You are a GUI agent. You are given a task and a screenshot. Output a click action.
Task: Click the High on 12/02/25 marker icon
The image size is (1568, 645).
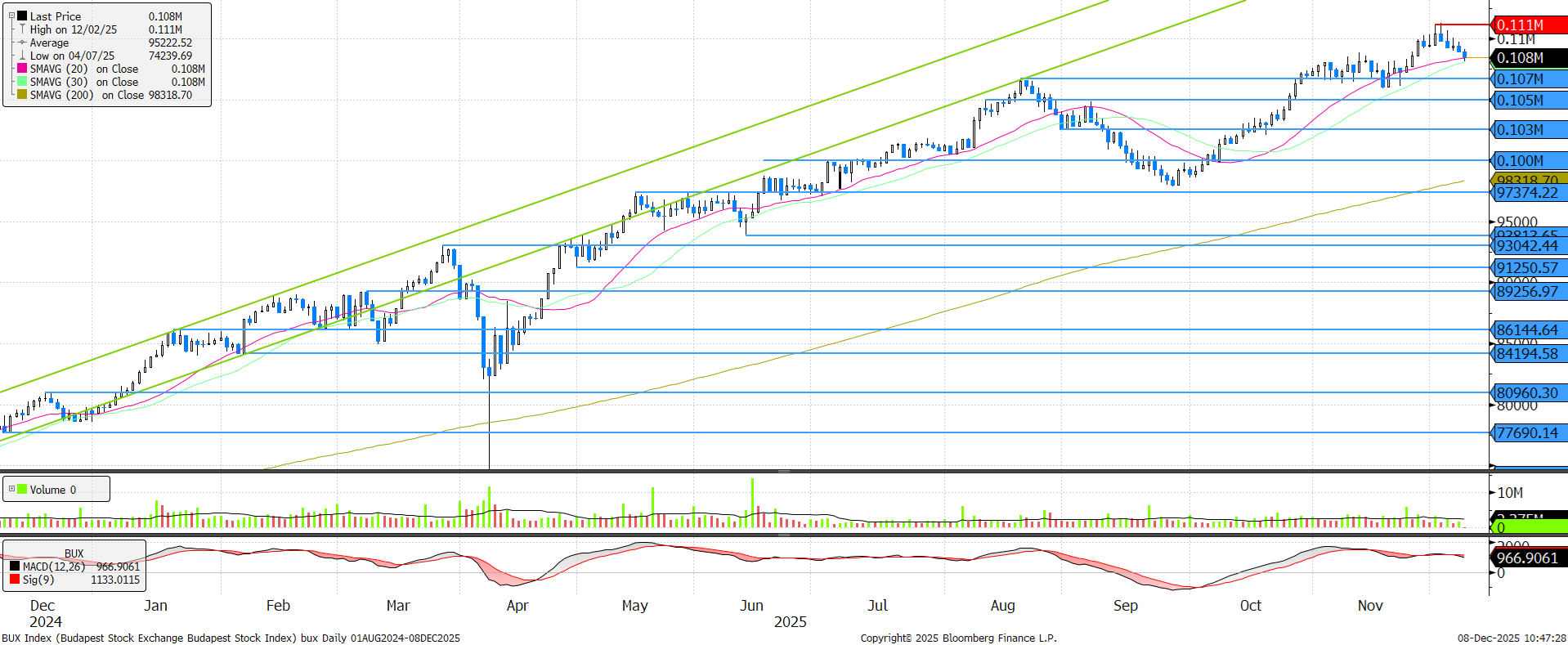(22, 29)
